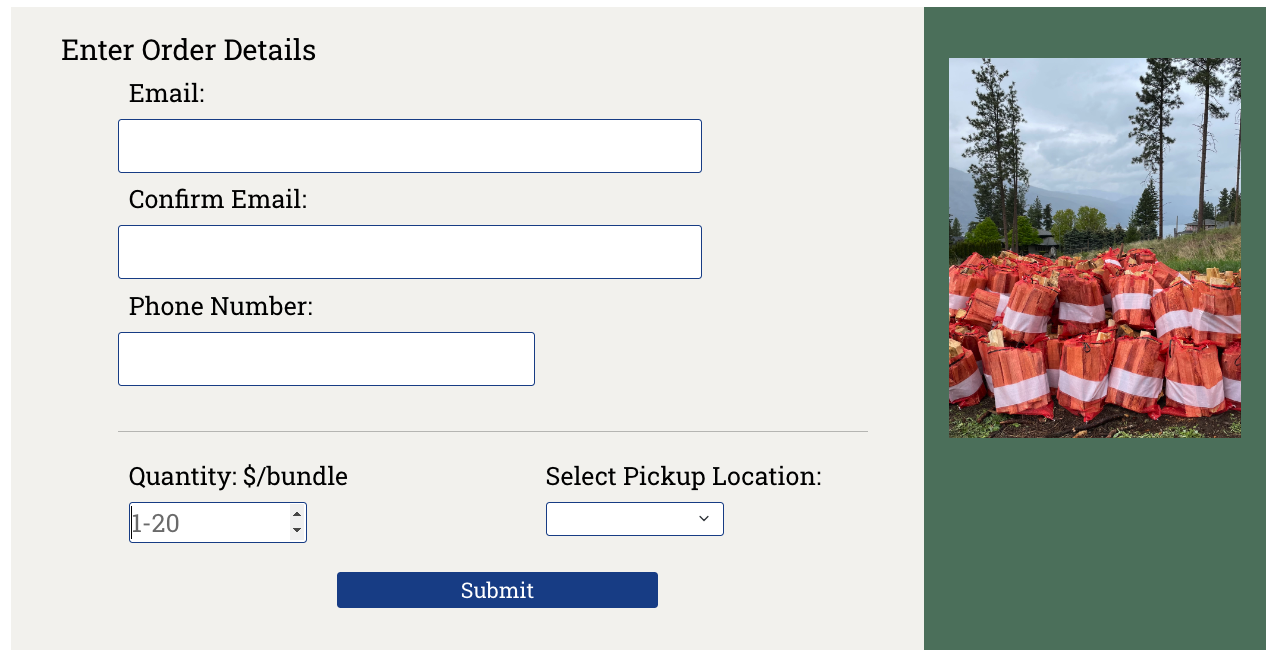The height and width of the screenshot is (669, 1279).
Task: Click the 'Phone Number:' label
Action: point(221,306)
